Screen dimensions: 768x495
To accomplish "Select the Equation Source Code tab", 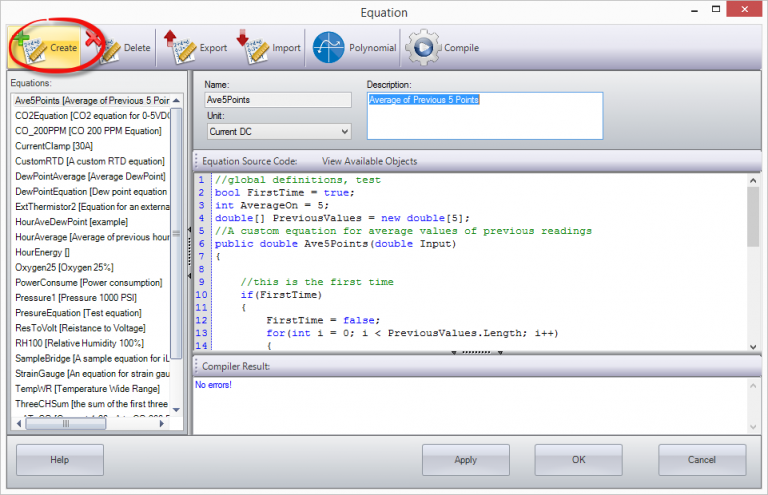I will (250, 162).
